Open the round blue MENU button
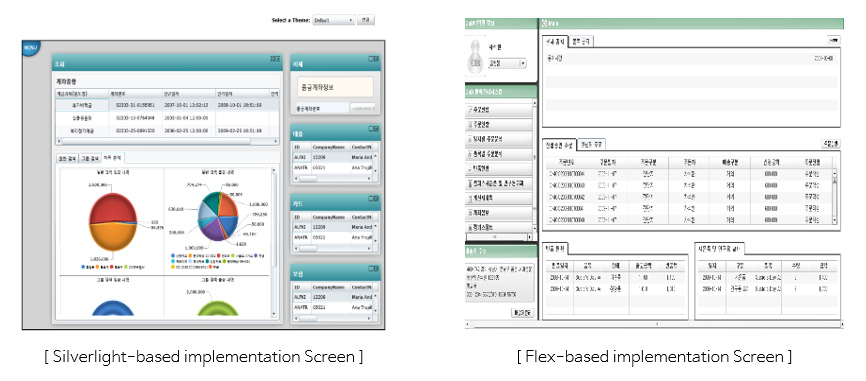This screenshot has height=381, width=866. click(x=30, y=48)
